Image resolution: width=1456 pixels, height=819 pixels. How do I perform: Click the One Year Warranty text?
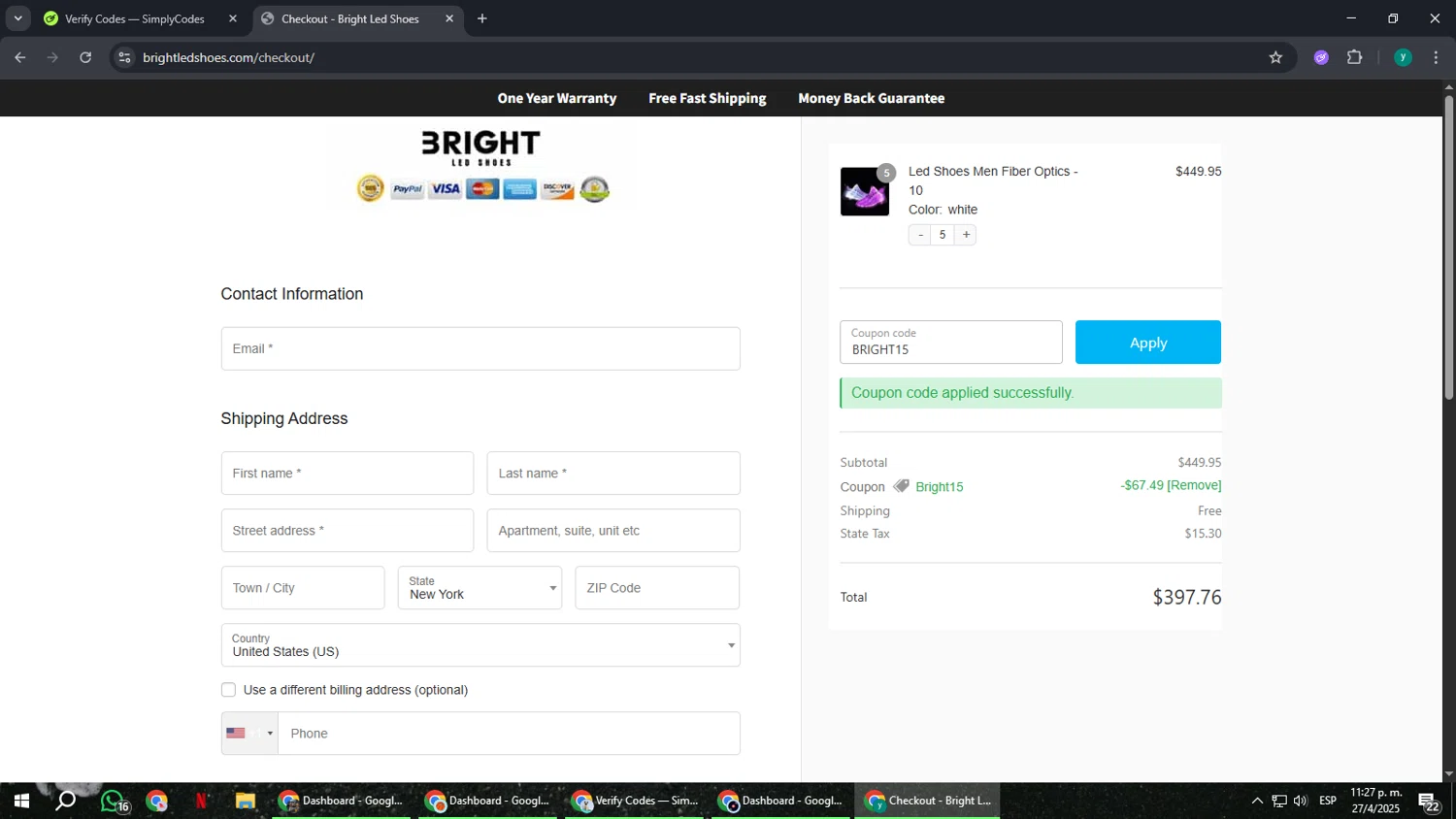557,98
